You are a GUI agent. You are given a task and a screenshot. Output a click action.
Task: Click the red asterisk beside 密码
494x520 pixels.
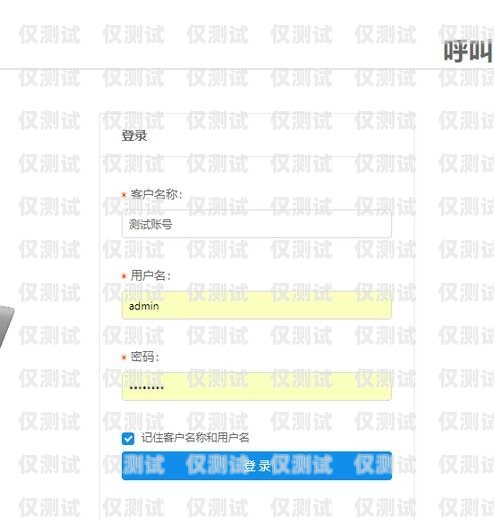pos(124,358)
